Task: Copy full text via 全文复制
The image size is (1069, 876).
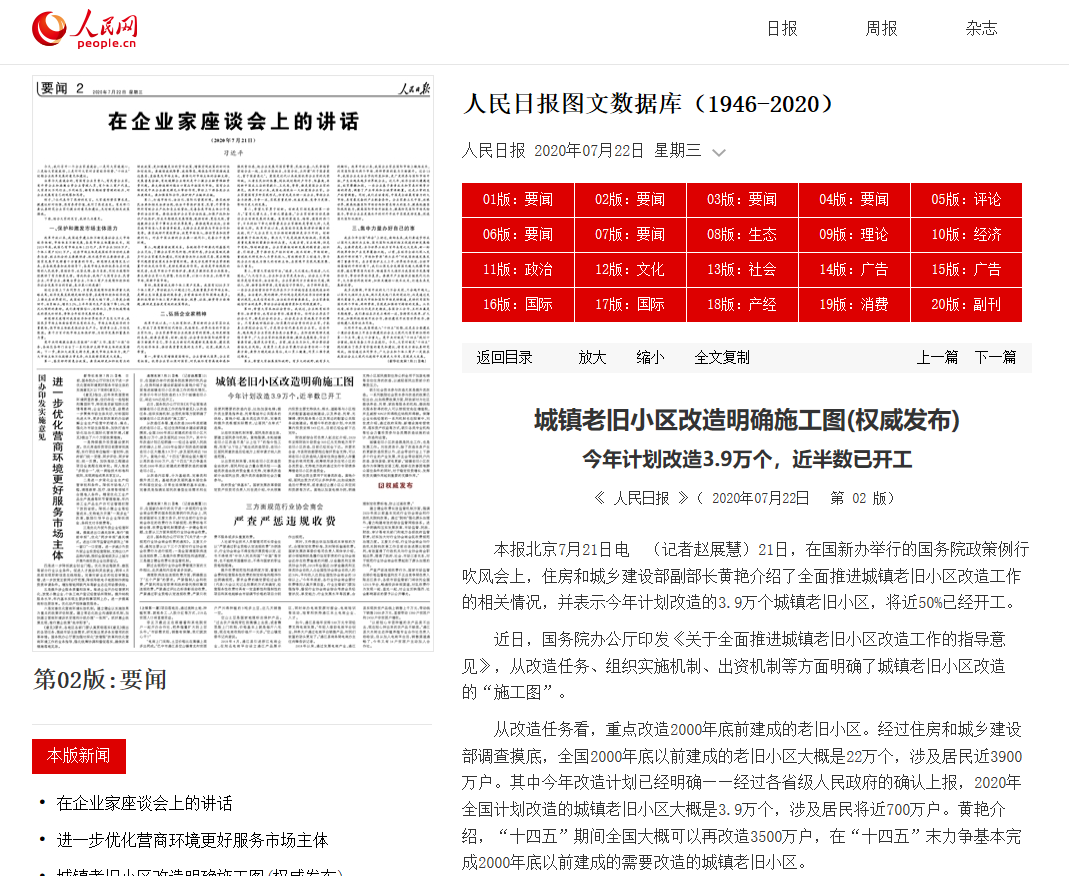Action: pyautogui.click(x=722, y=357)
